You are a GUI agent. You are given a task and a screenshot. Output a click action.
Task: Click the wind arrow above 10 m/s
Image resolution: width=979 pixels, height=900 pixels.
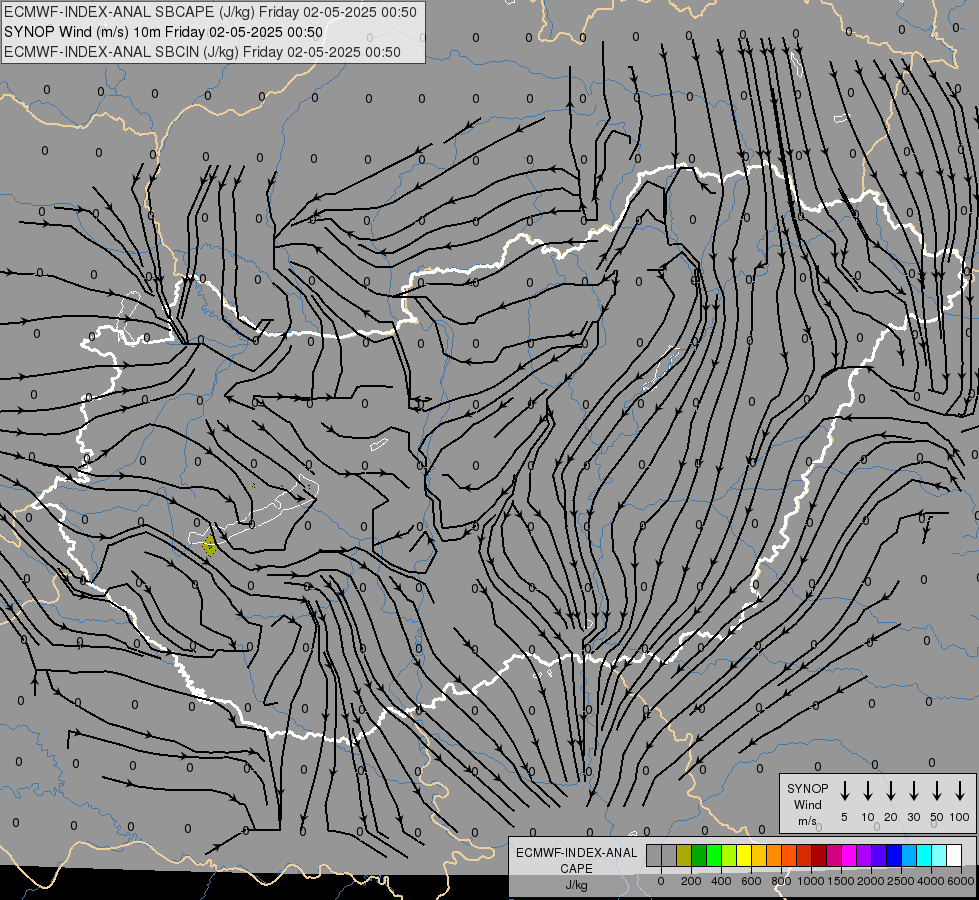click(x=867, y=791)
